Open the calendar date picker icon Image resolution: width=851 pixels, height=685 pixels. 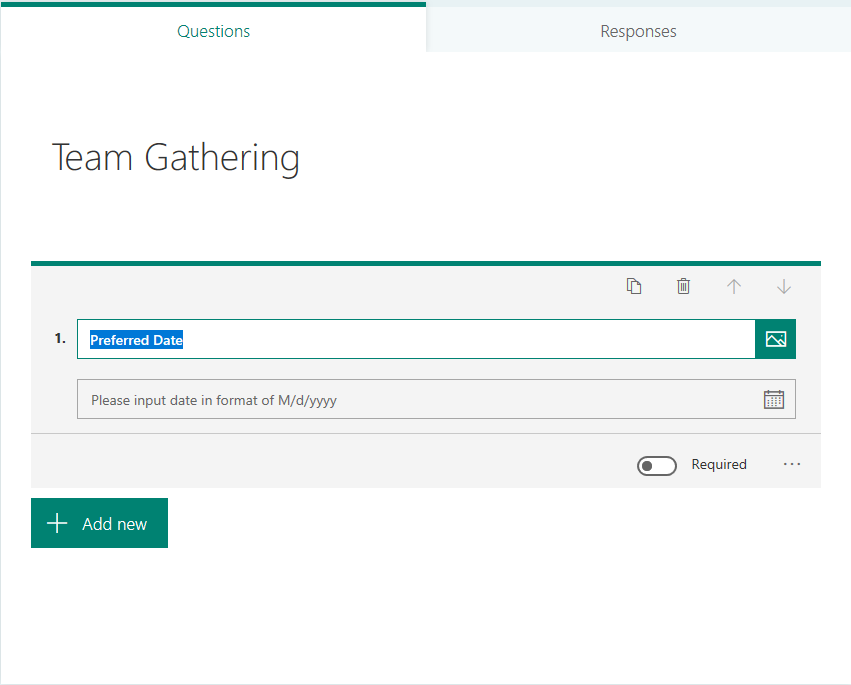pyautogui.click(x=773, y=399)
